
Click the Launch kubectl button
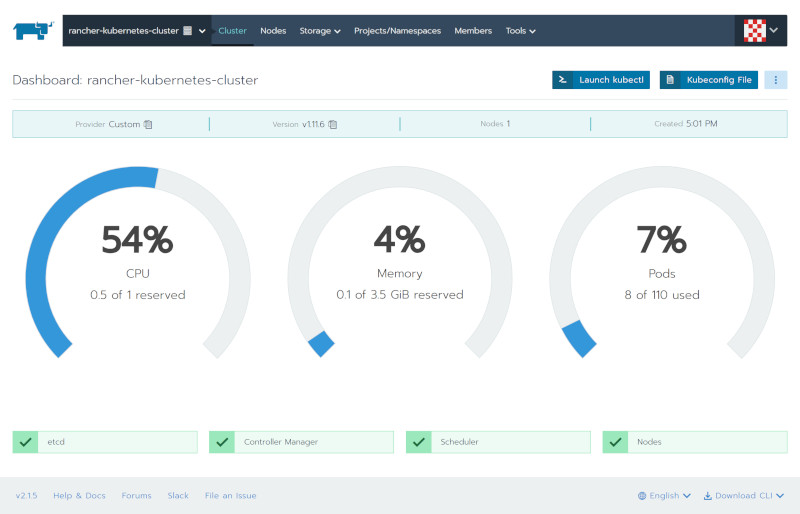(x=601, y=80)
